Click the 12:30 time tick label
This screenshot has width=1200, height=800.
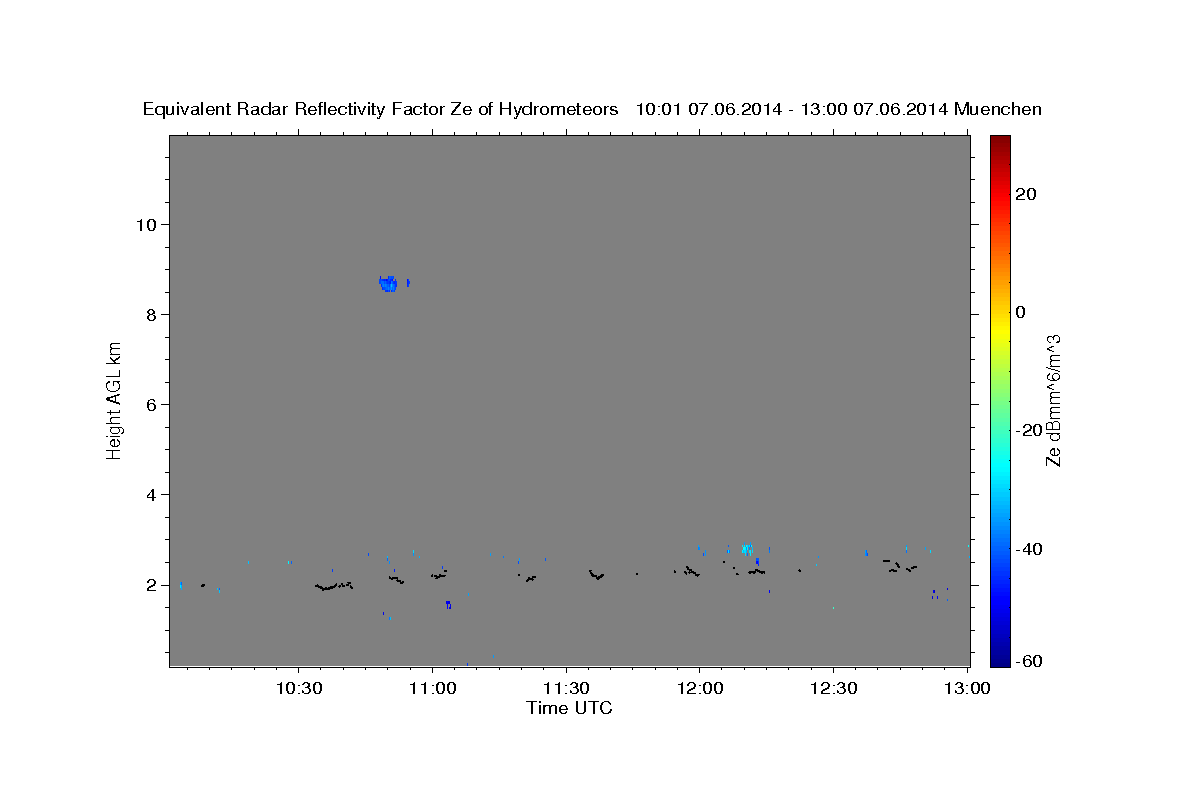click(x=833, y=688)
